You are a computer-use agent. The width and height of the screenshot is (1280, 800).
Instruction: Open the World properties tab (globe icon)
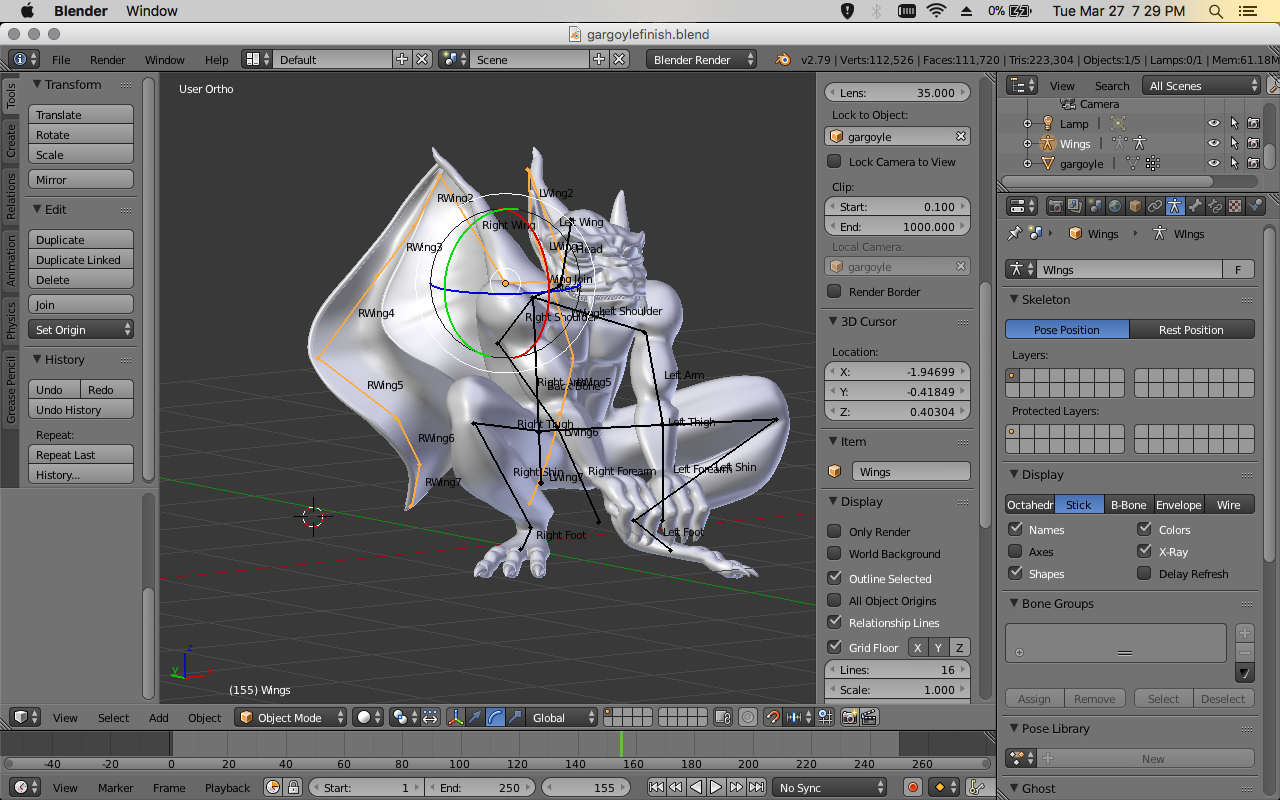tap(1115, 206)
